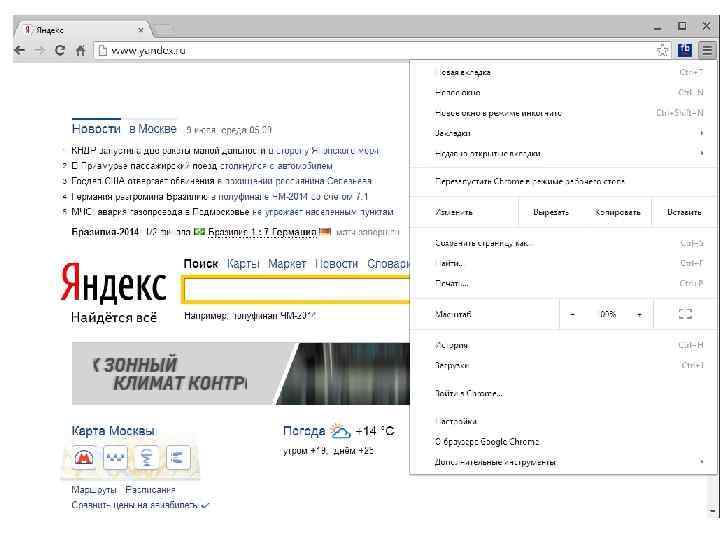The width and height of the screenshot is (720, 540).
Task: Bookmark this page with the star icon
Action: pyautogui.click(x=663, y=50)
